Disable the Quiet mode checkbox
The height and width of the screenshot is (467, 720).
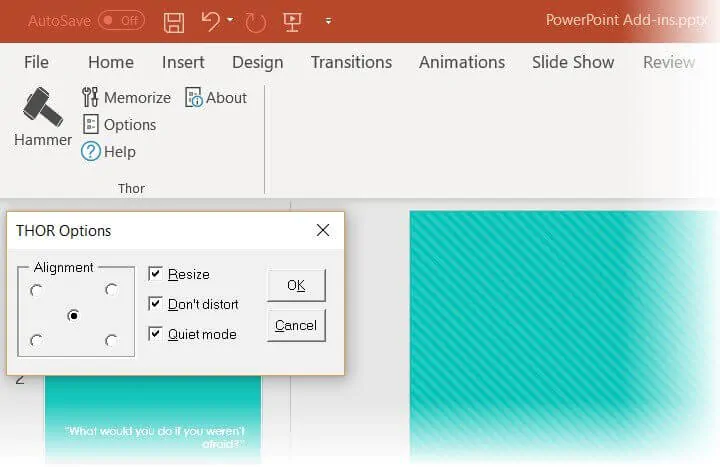tap(155, 334)
